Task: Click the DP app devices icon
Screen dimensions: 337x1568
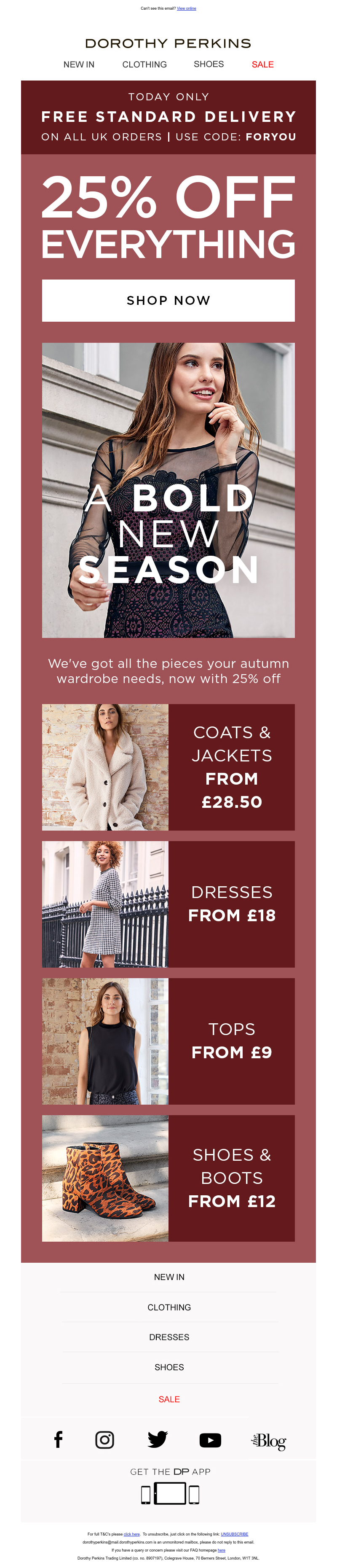Action: point(170,1493)
